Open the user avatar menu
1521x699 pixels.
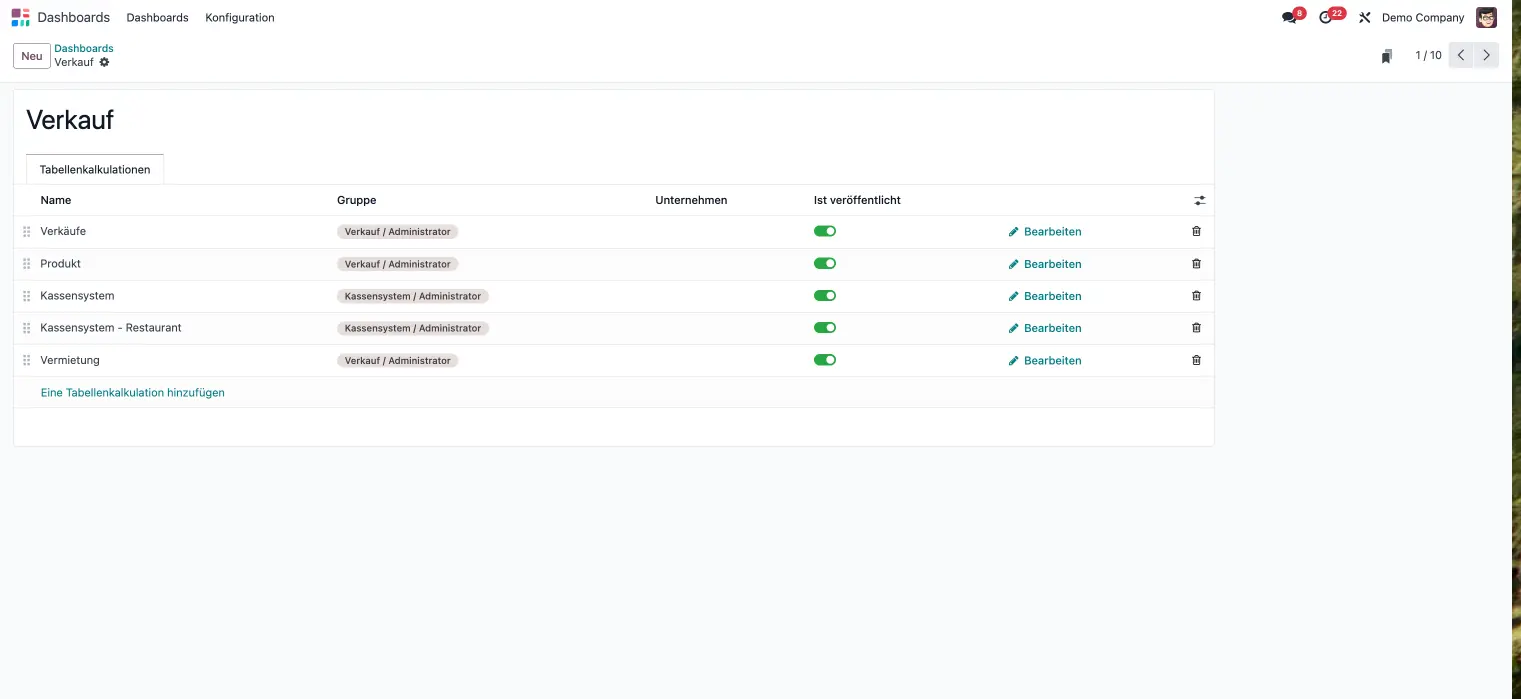[x=1486, y=18]
